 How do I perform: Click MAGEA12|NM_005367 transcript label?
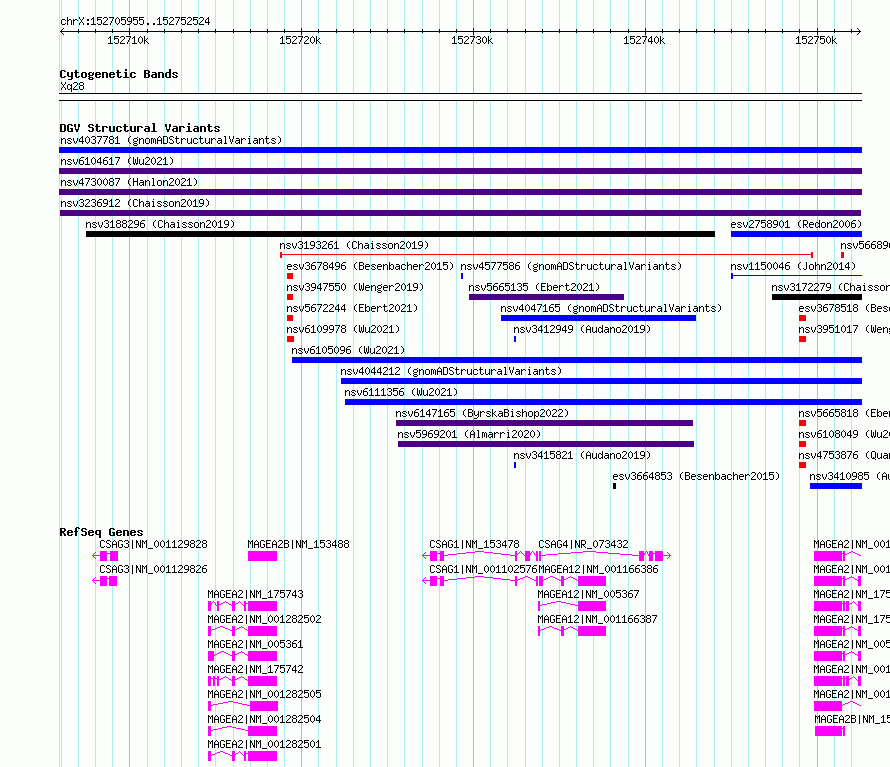tap(588, 594)
